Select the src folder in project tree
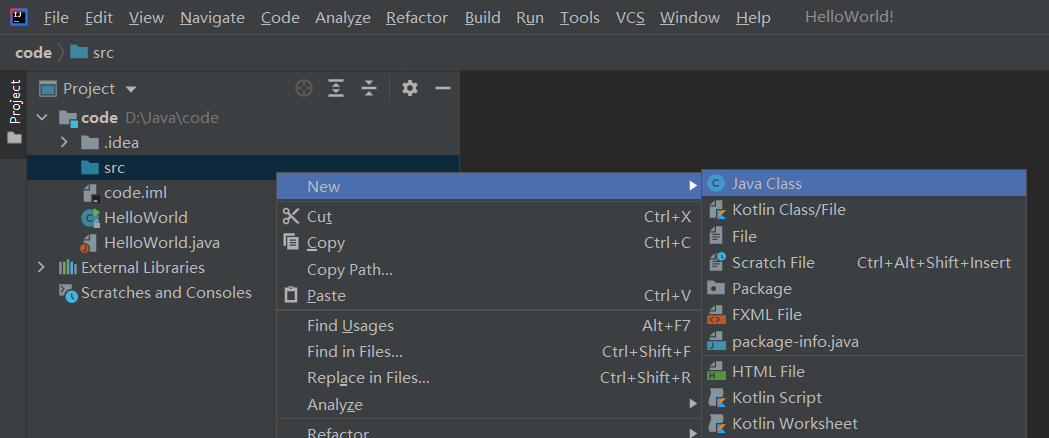The width and height of the screenshot is (1049, 438). tap(244, 168)
